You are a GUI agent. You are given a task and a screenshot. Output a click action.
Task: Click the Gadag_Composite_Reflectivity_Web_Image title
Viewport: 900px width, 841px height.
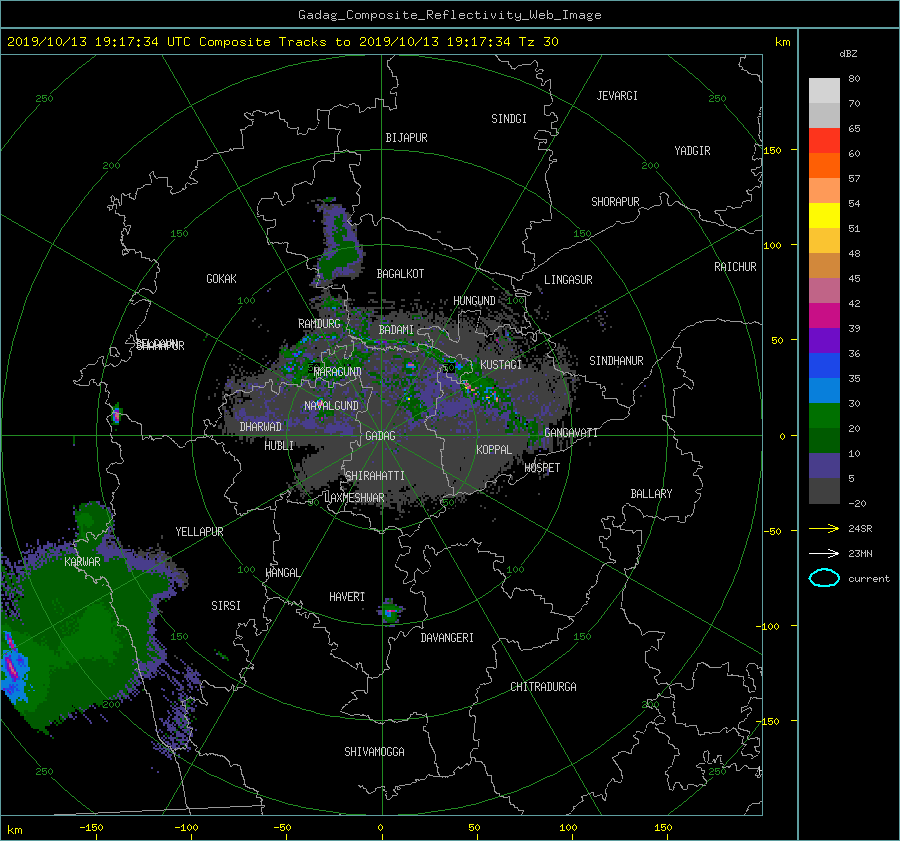(x=449, y=15)
